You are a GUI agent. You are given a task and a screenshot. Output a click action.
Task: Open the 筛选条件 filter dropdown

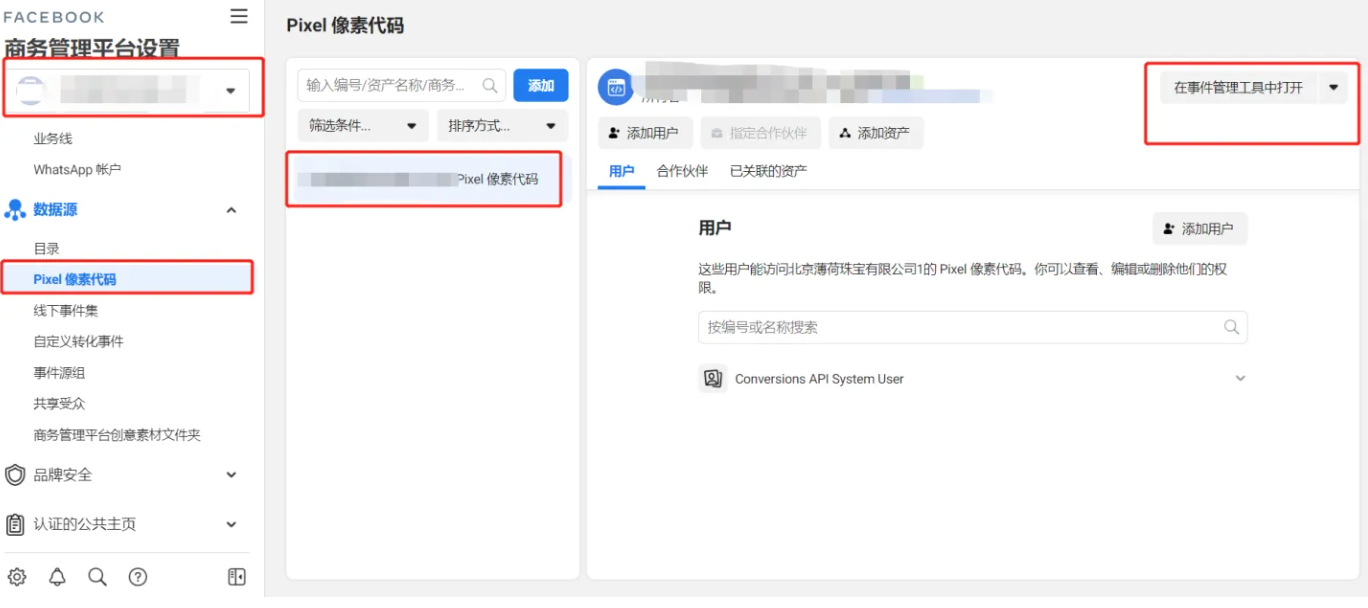click(363, 126)
